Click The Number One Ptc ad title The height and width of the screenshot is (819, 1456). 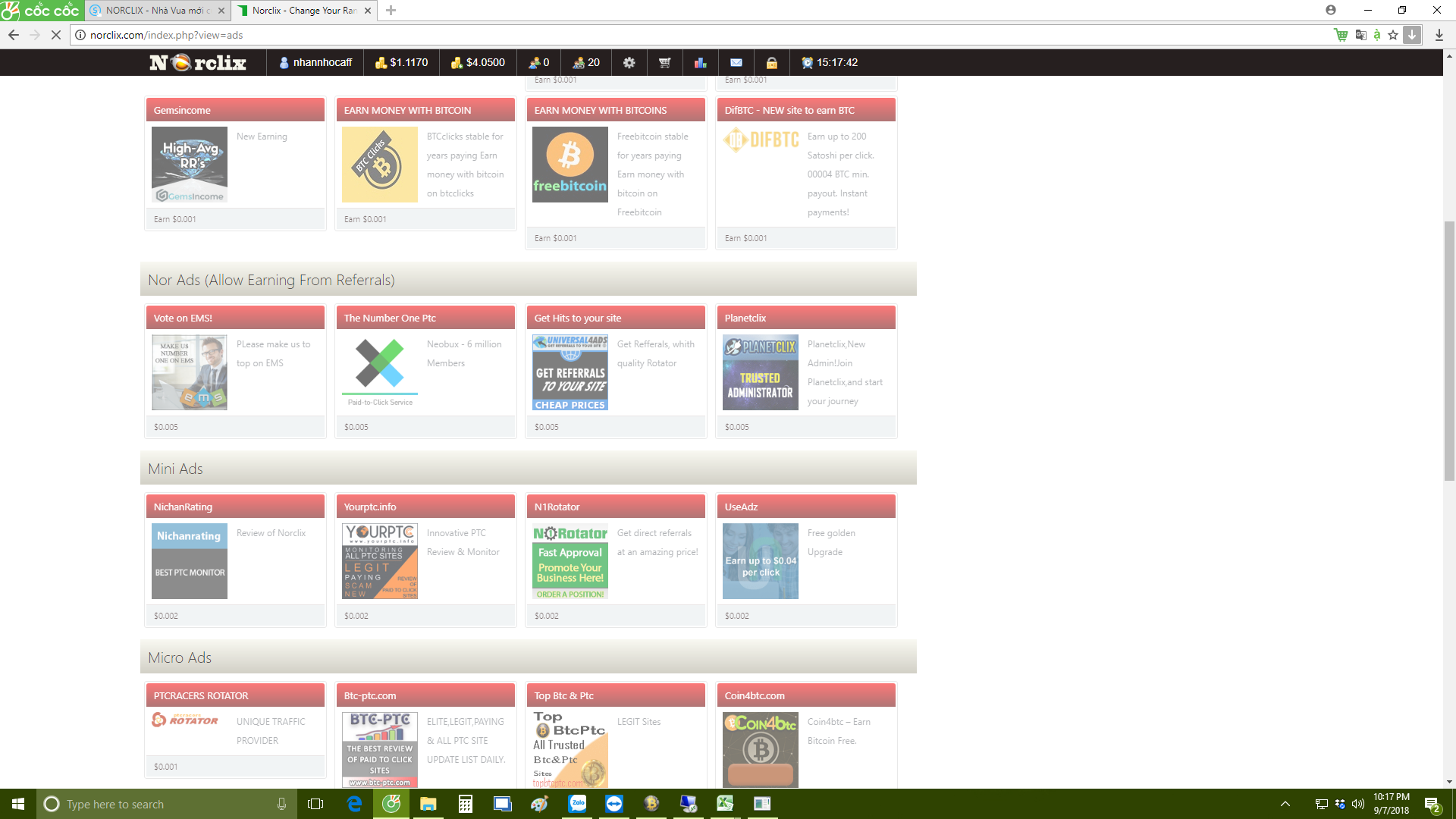[390, 318]
